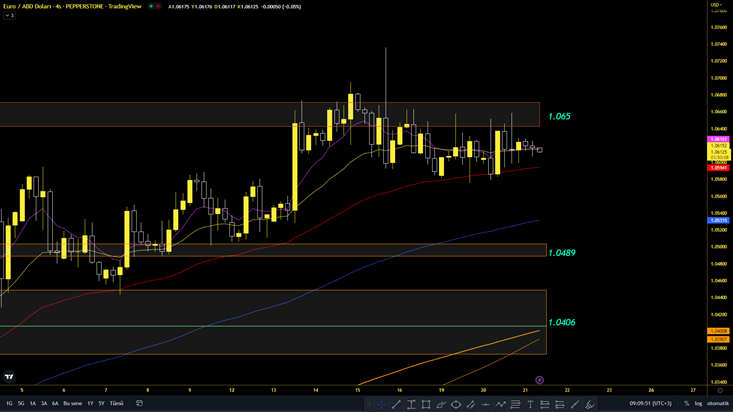Image resolution: width=733 pixels, height=412 pixels.
Task: Open timezone menu at 09:09:51 (UTC+3)
Action: [x=650, y=403]
